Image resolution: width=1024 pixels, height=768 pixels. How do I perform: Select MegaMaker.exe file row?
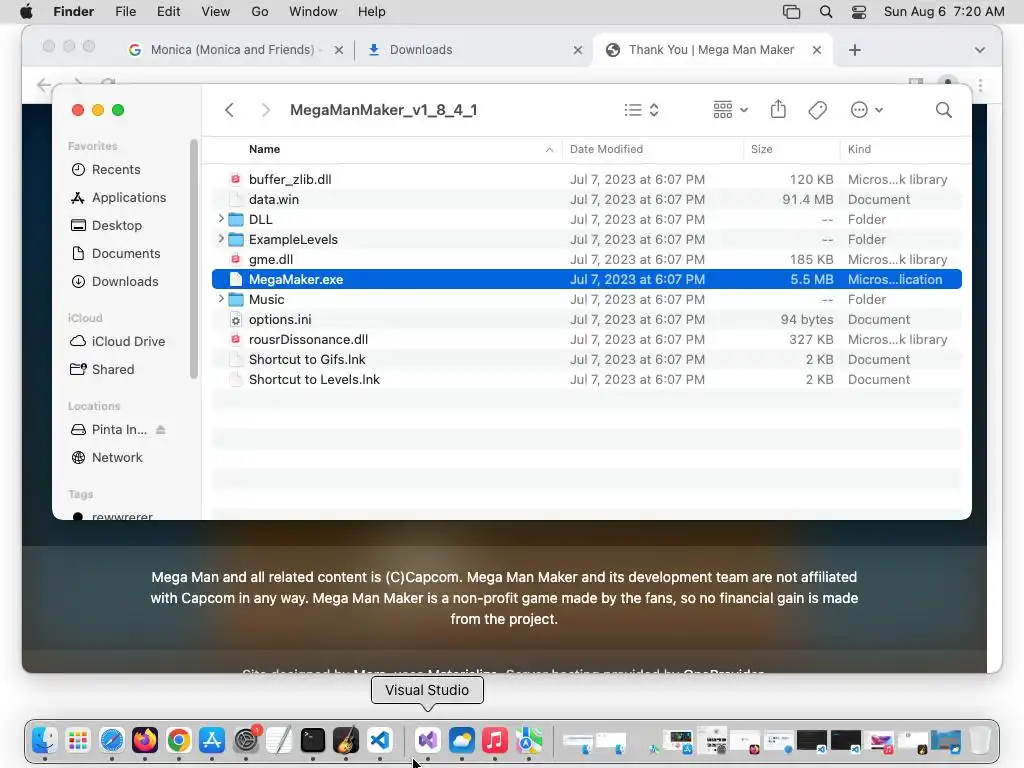pos(586,279)
